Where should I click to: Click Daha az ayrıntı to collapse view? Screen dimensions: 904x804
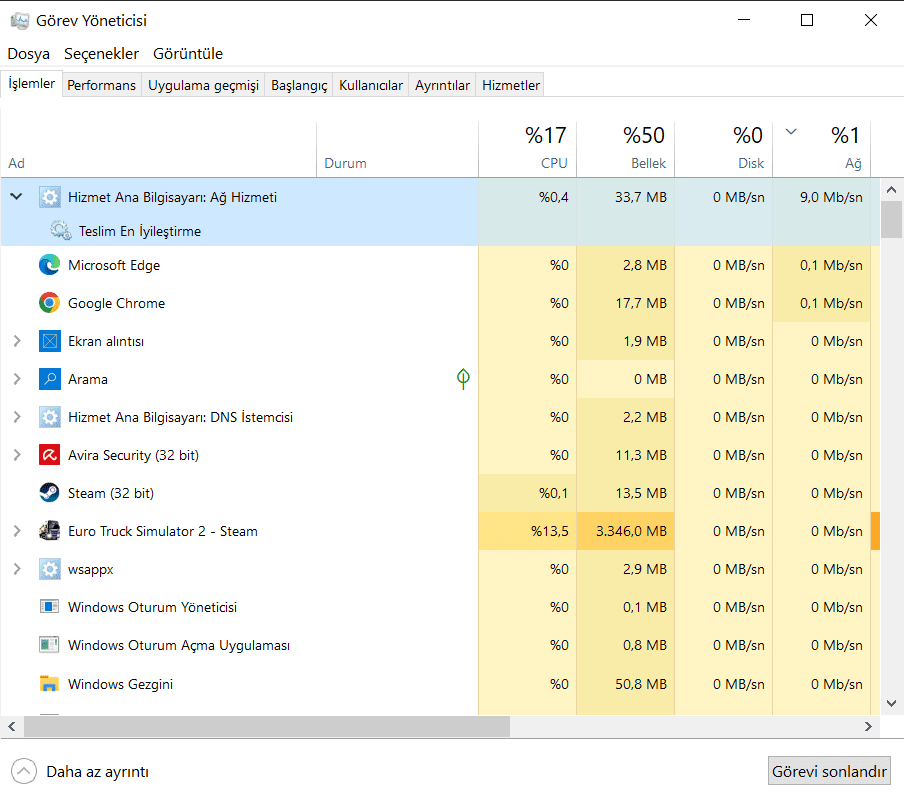[x=84, y=771]
